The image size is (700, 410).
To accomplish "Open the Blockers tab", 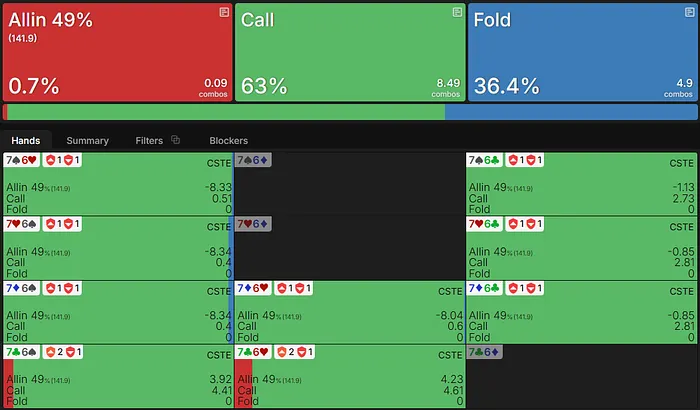I will 228,141.
